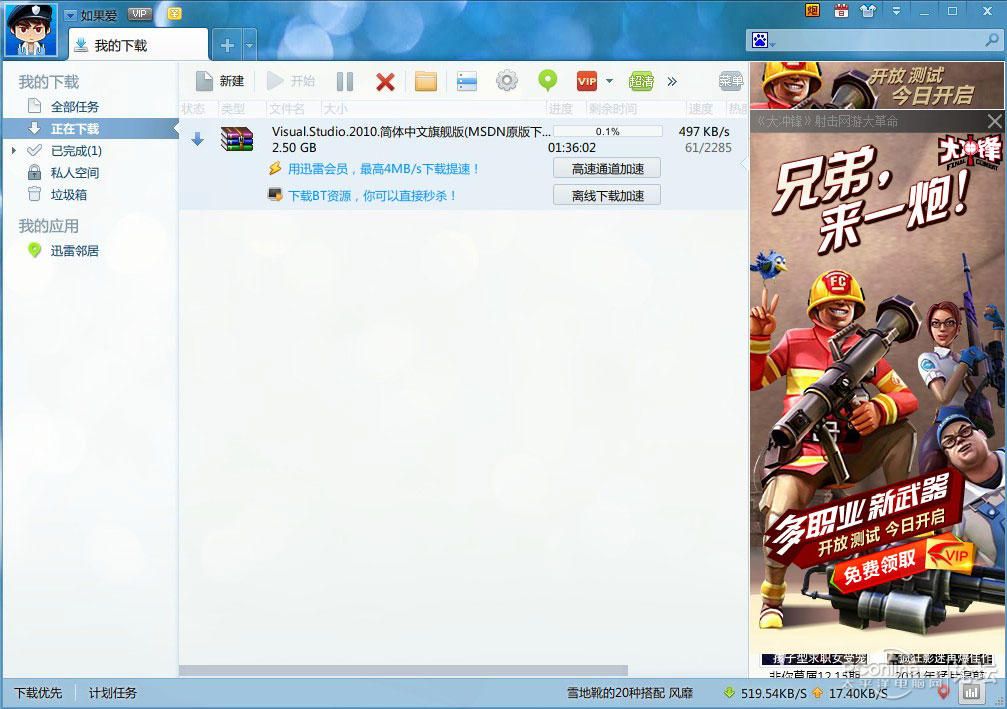Image resolution: width=1007 pixels, height=709 pixels.
Task: Delete the task with the red X
Action: (385, 81)
